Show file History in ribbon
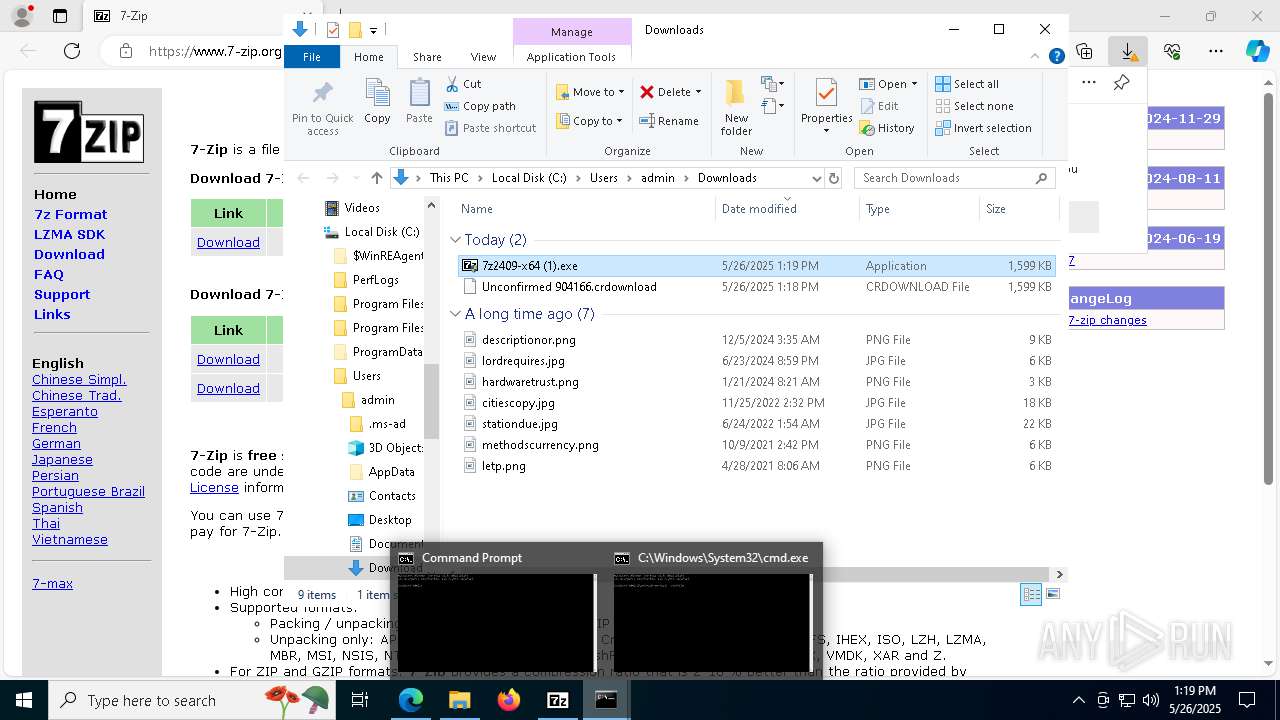Screen dimensions: 1280x720 pyautogui.click(x=886, y=128)
